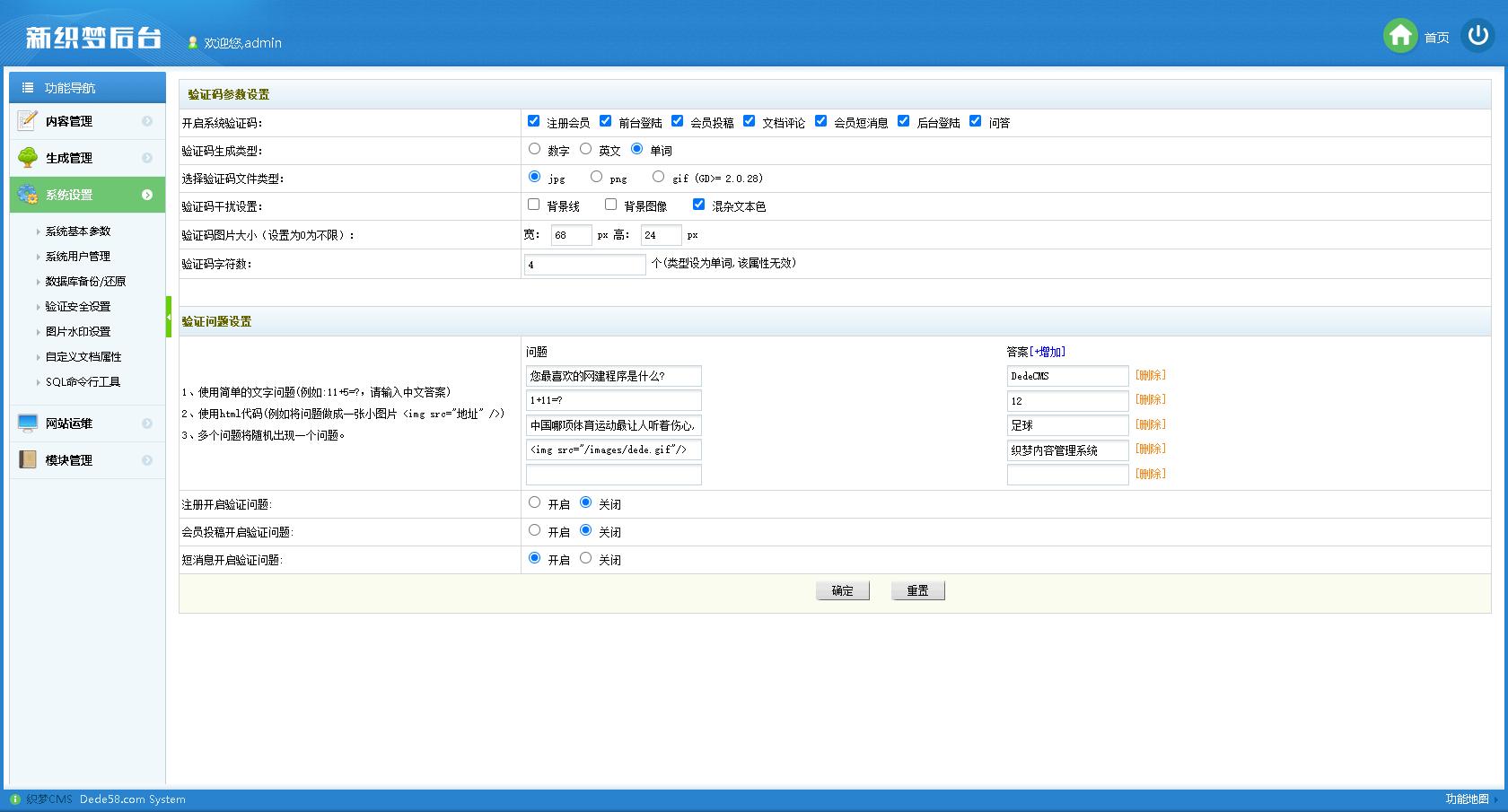Open the 系统用户管理 menu item

78,256
